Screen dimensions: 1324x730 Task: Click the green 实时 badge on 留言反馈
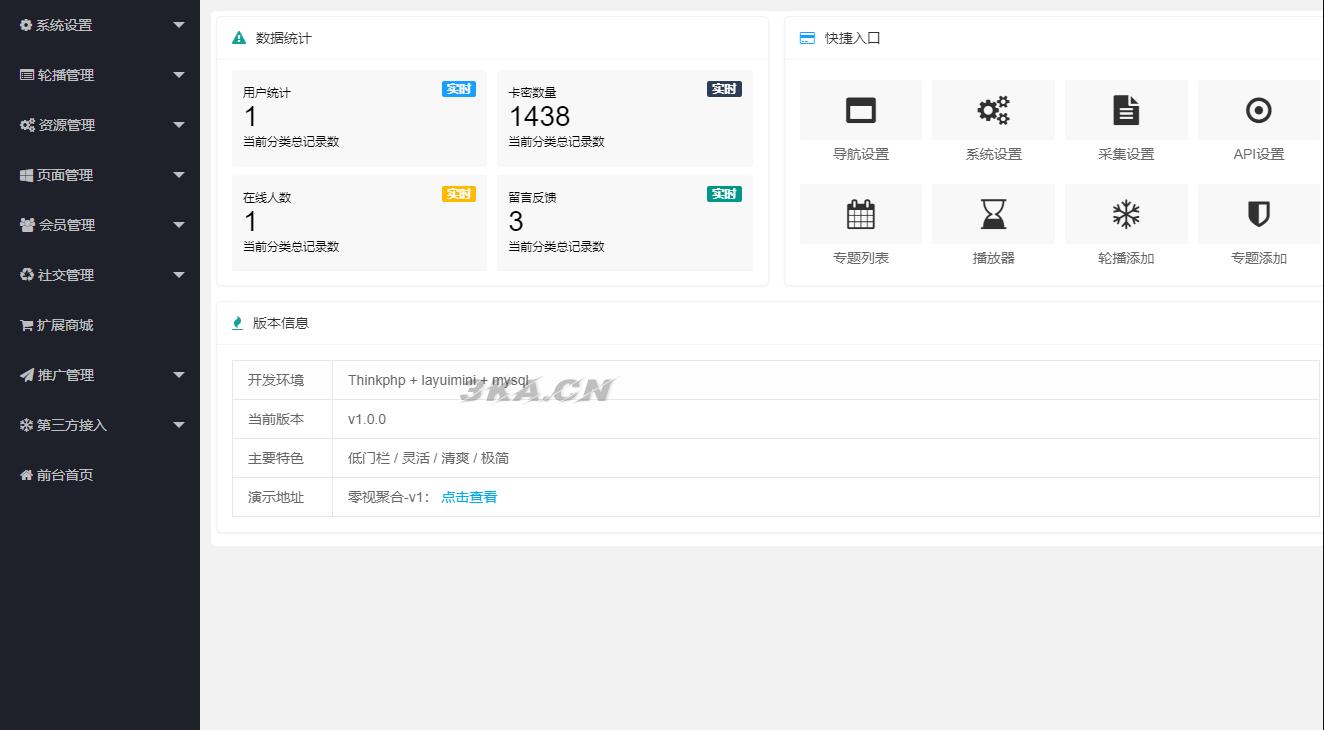pos(724,194)
